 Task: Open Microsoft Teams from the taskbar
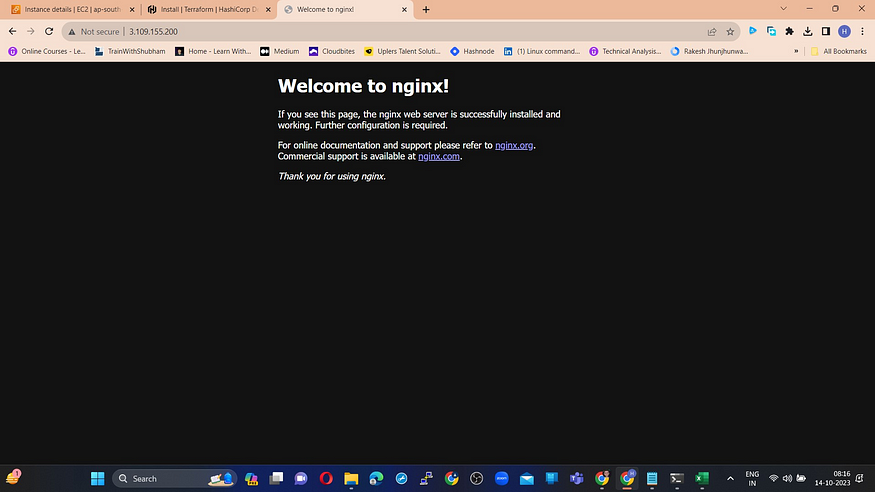point(576,479)
